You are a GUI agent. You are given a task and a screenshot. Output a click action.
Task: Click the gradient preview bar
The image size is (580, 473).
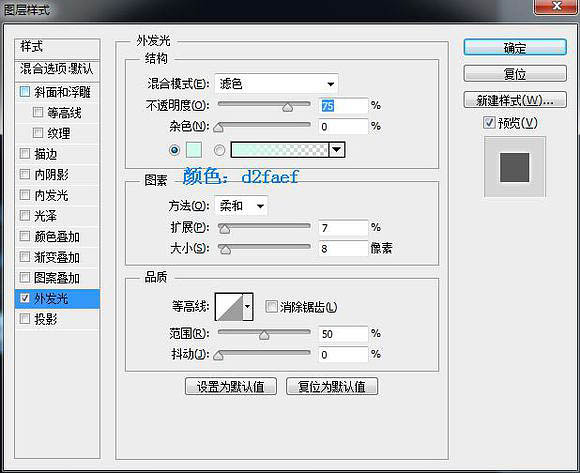[280, 150]
